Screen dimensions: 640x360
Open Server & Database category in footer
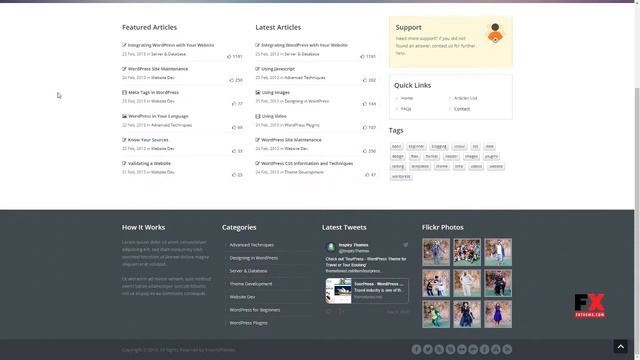[248, 271]
